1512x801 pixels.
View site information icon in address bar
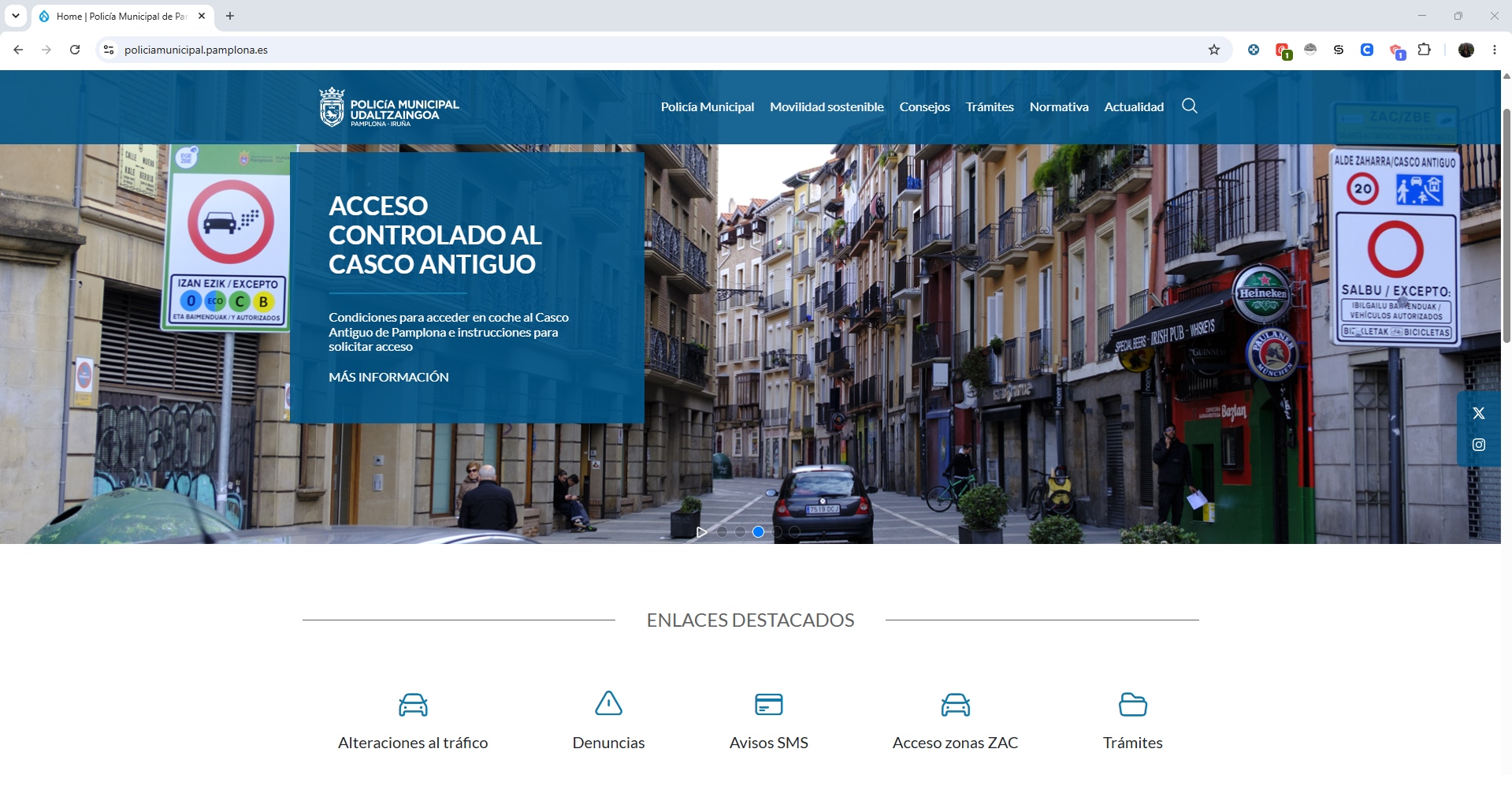[x=109, y=50]
